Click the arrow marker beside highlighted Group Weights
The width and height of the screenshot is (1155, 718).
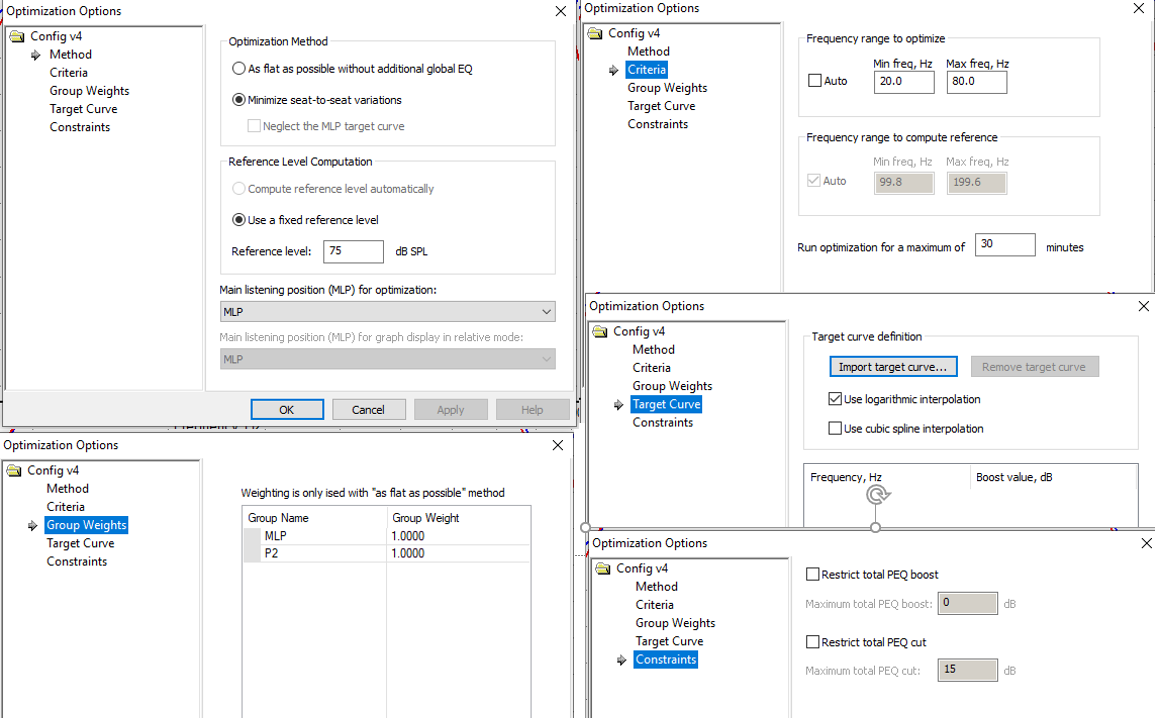pyautogui.click(x=33, y=526)
